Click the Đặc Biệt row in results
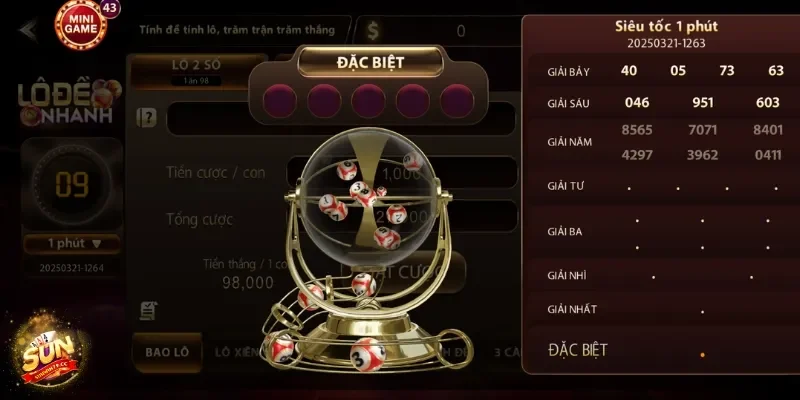The height and width of the screenshot is (400, 800). point(663,350)
